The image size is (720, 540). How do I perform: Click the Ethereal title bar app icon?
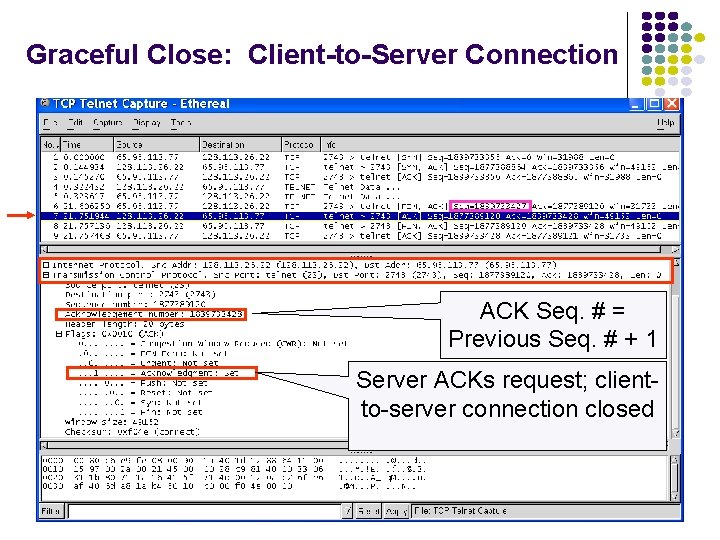(x=45, y=103)
